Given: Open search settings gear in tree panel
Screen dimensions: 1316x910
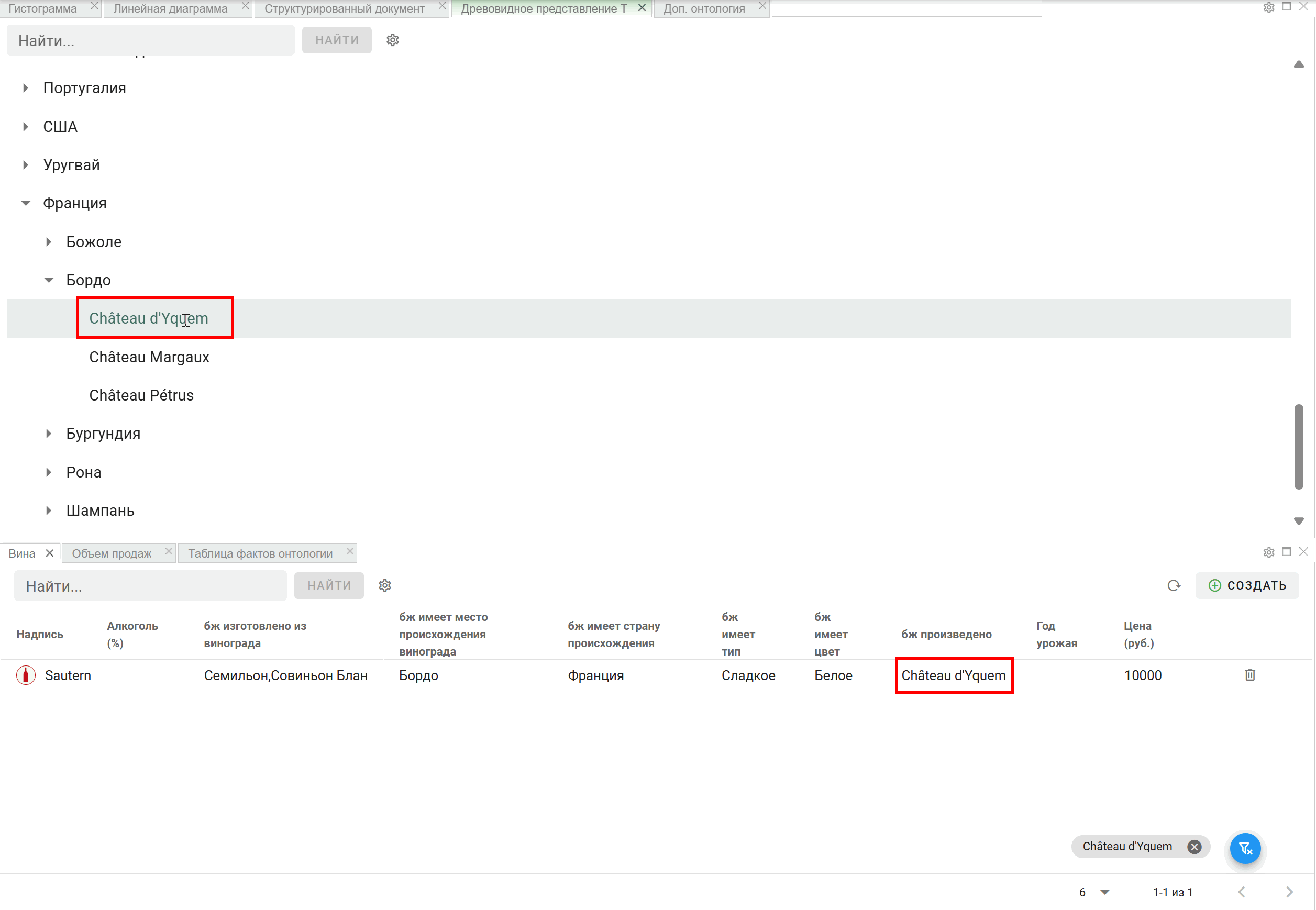Looking at the screenshot, I should (x=392, y=40).
